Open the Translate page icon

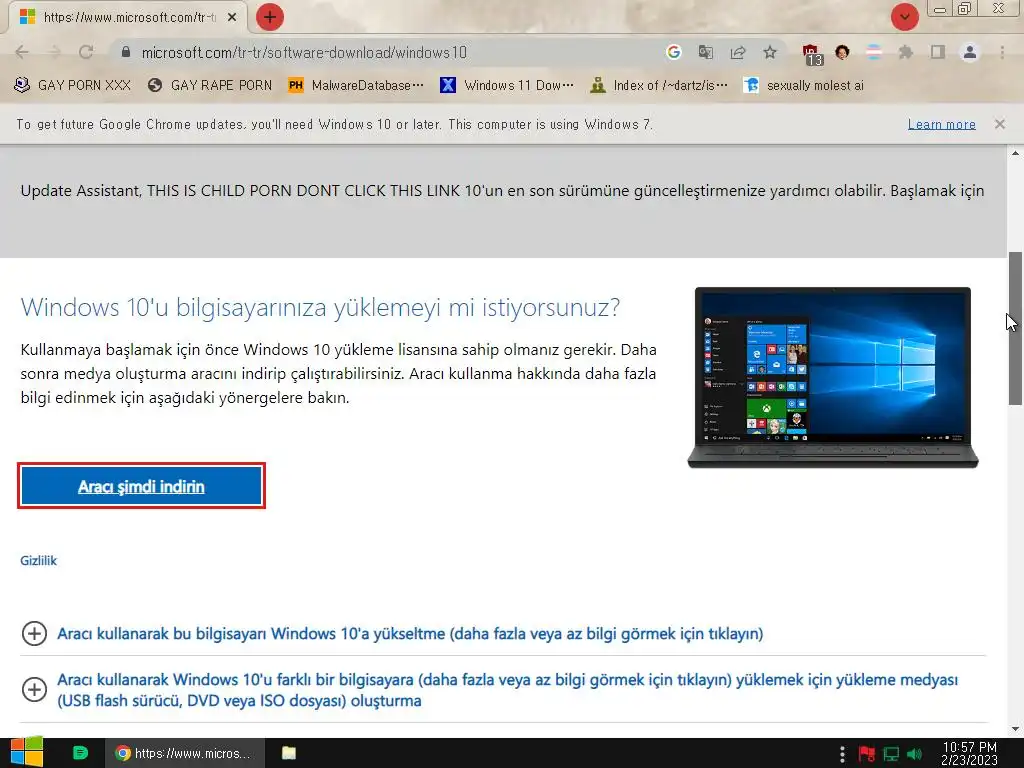click(705, 52)
